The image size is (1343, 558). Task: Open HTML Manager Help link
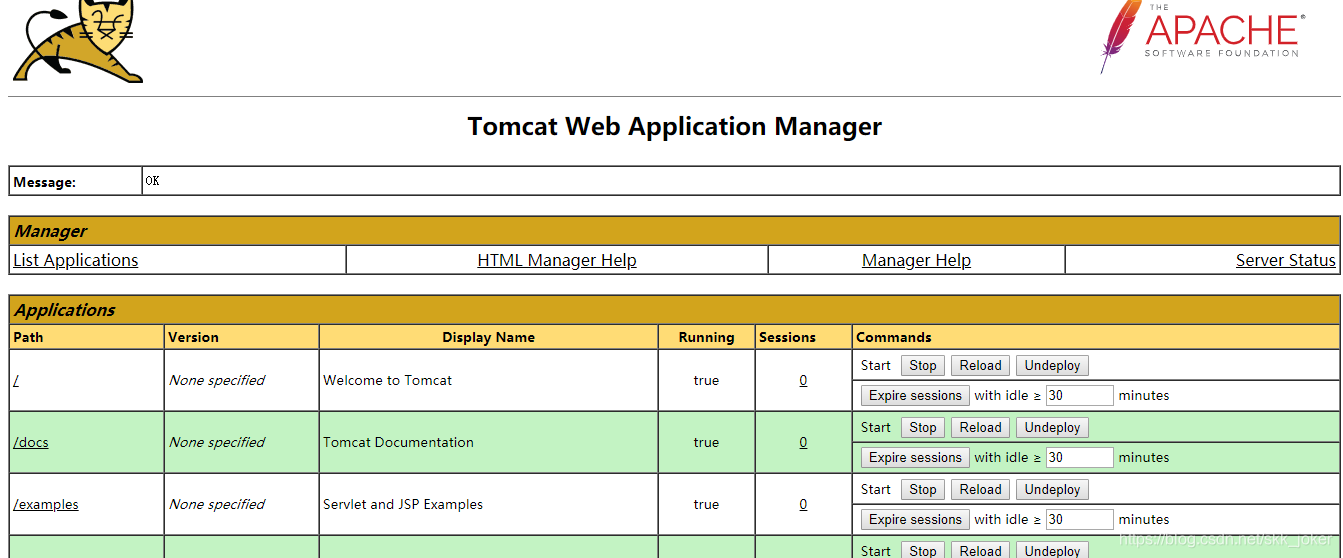[x=557, y=260]
